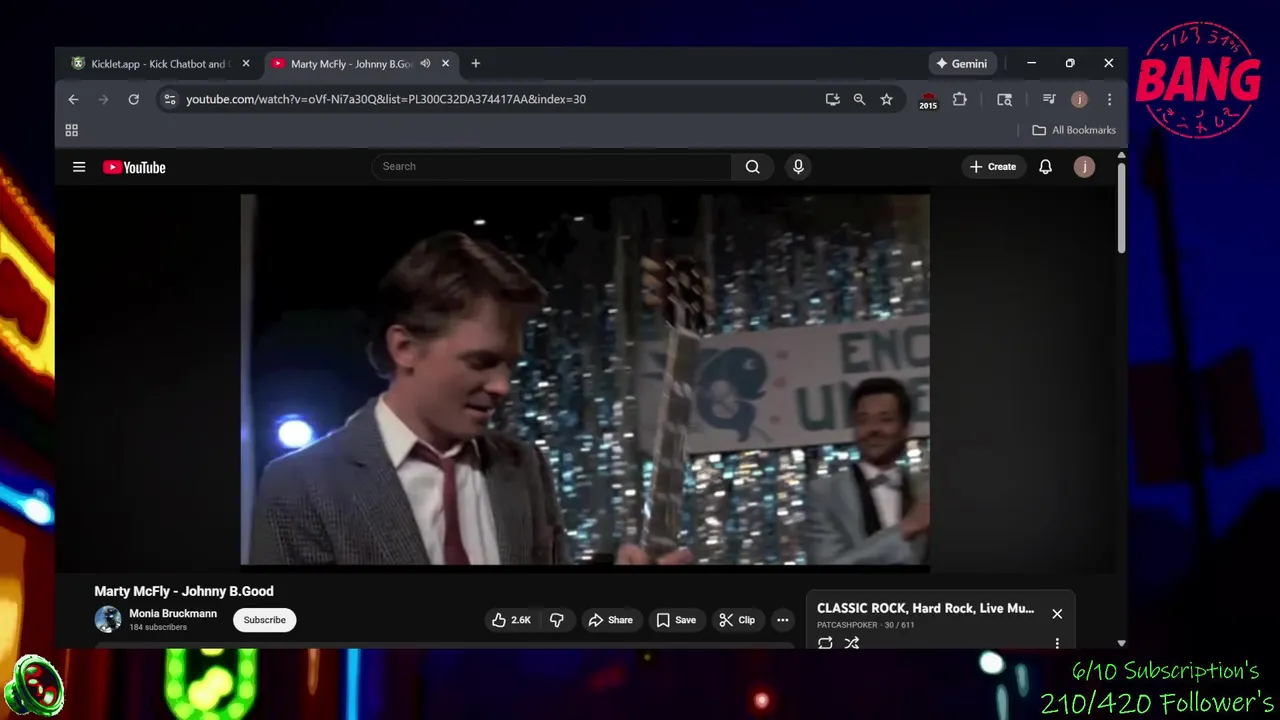Image resolution: width=1280 pixels, height=720 pixels.
Task: Open a new browser tab
Action: tap(475, 63)
